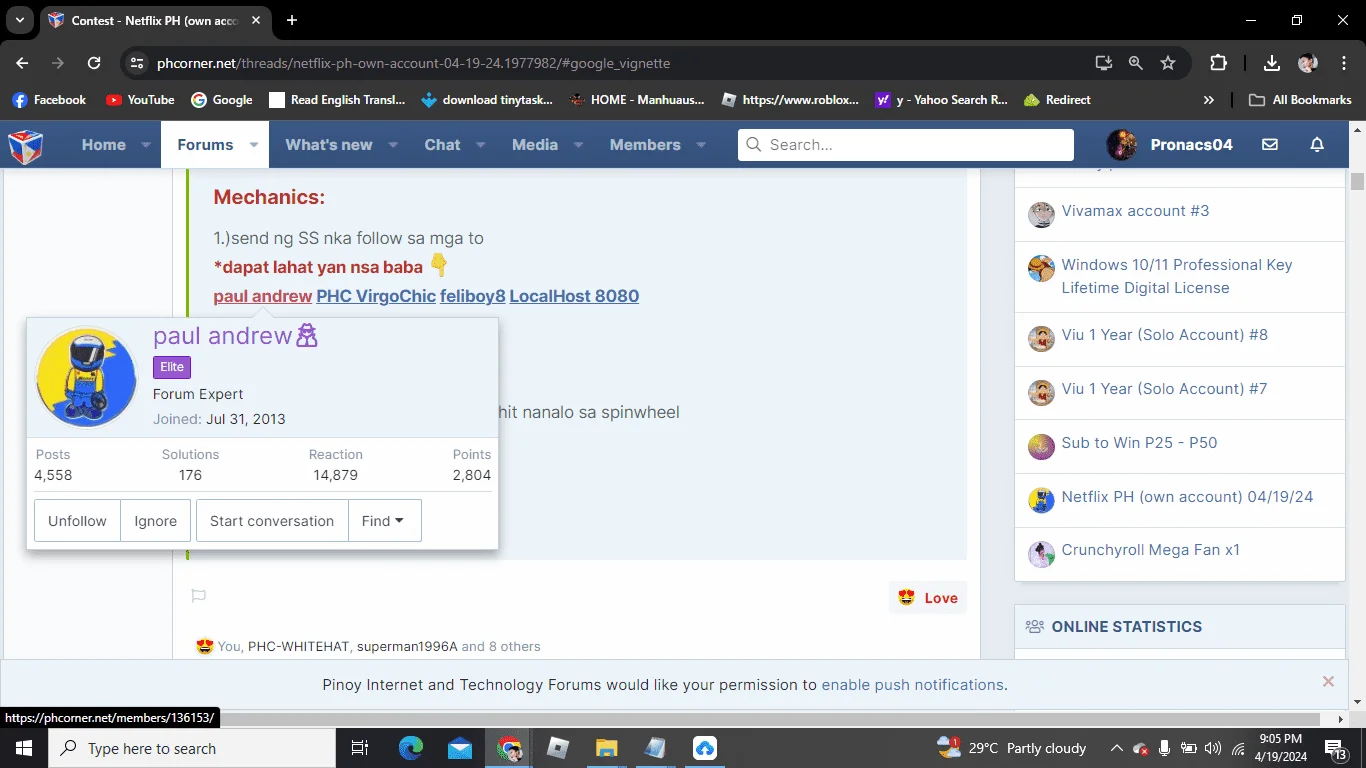
Task: Open Windows 10/11 Professional Key thread
Action: pos(1177,276)
